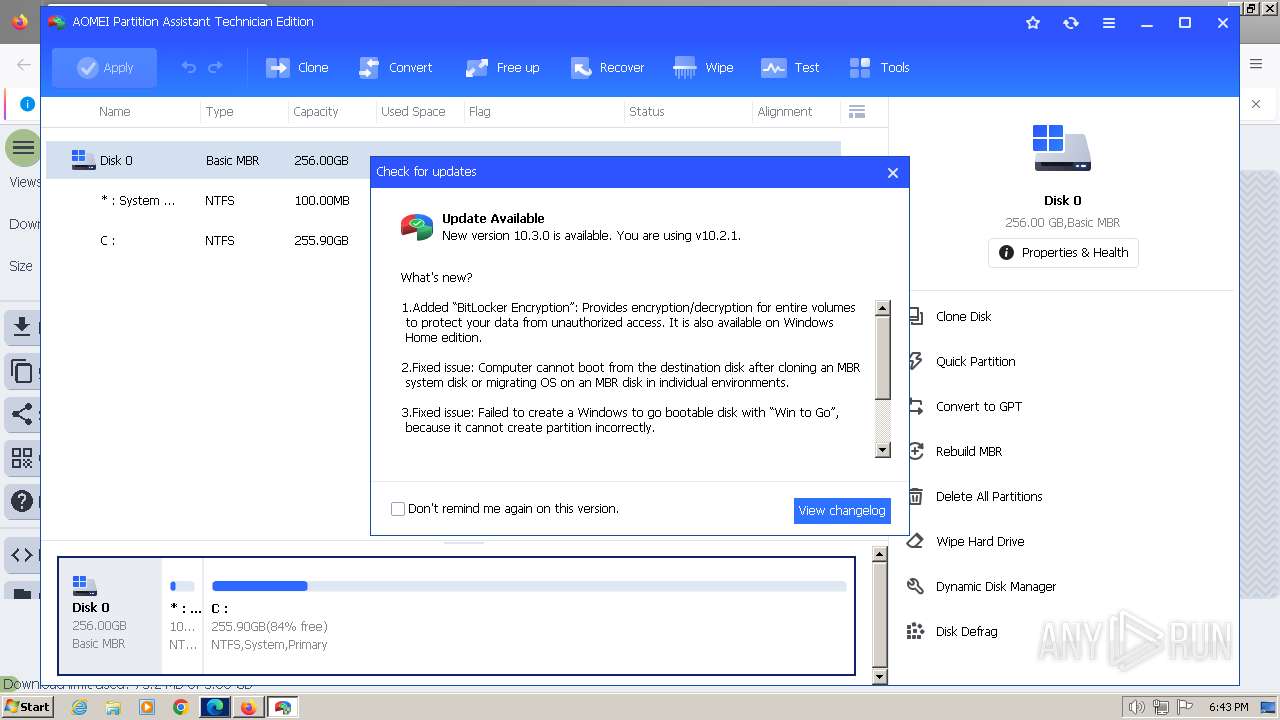Click Properties & Health button
This screenshot has width=1280, height=720.
[1063, 252]
